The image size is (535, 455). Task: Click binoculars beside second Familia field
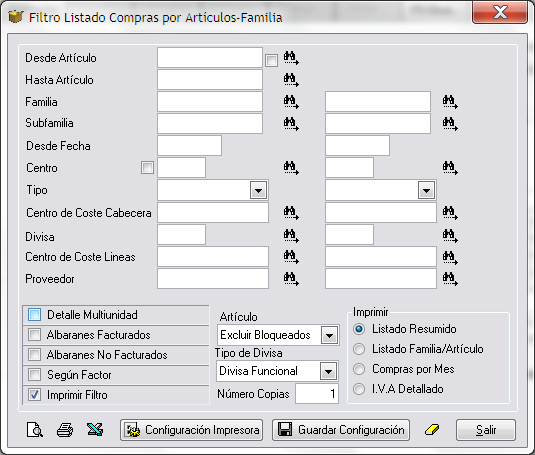pos(450,102)
